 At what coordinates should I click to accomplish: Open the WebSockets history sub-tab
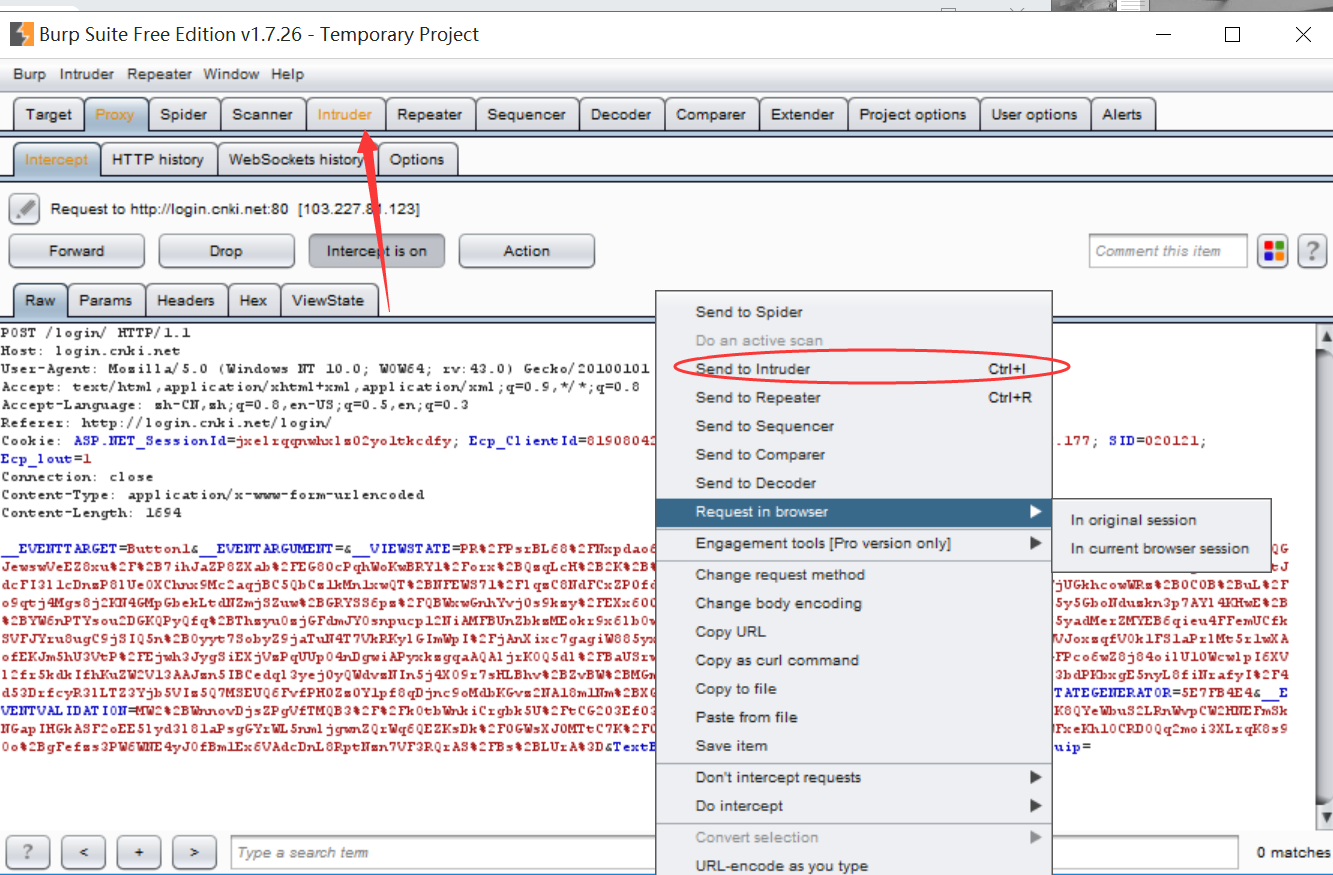point(297,159)
